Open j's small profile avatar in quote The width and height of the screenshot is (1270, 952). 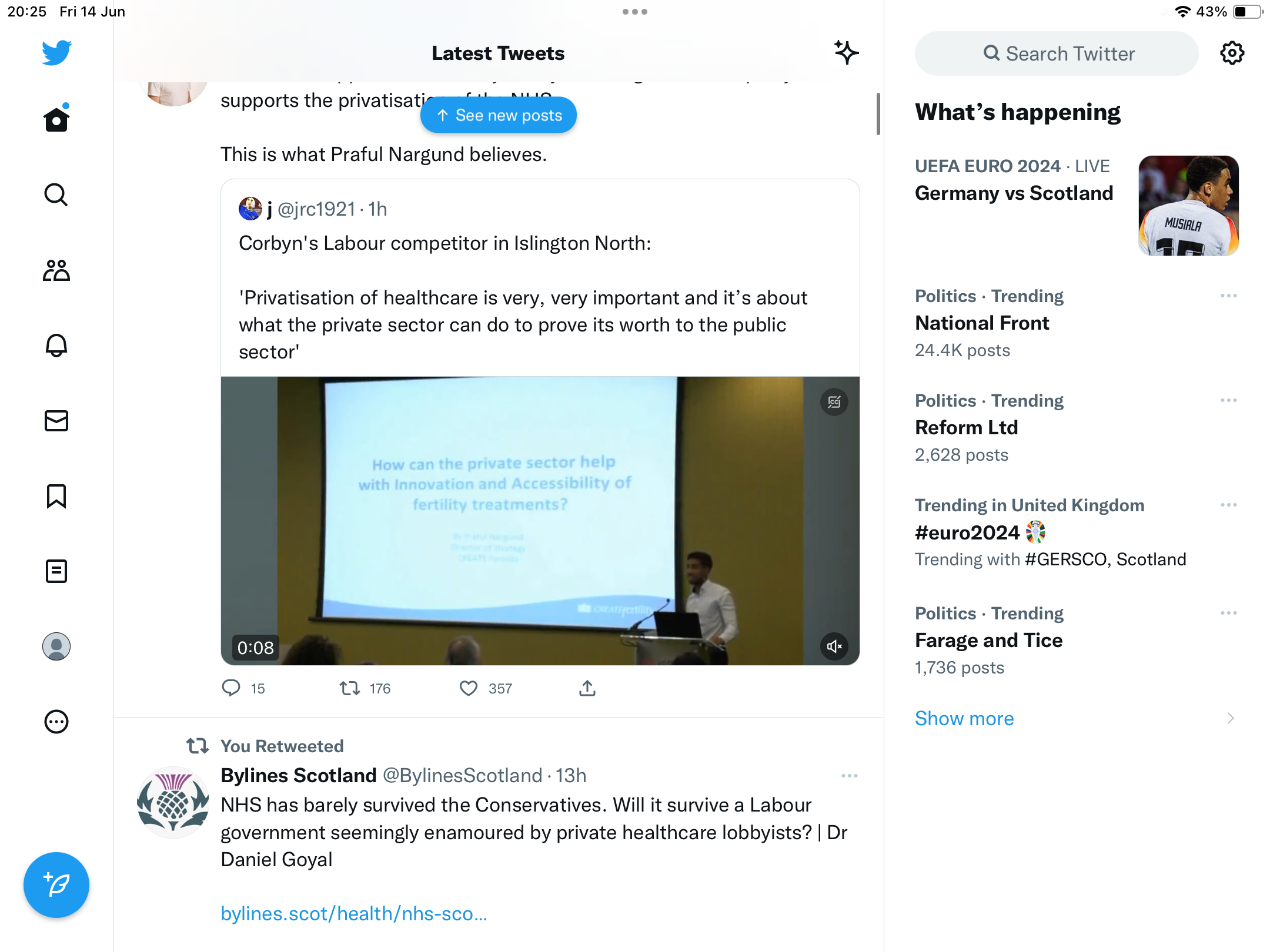tap(250, 209)
